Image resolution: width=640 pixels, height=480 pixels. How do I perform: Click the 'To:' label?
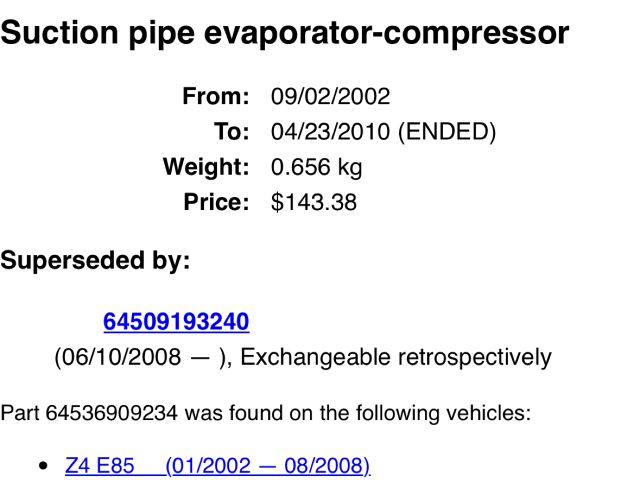tap(231, 132)
